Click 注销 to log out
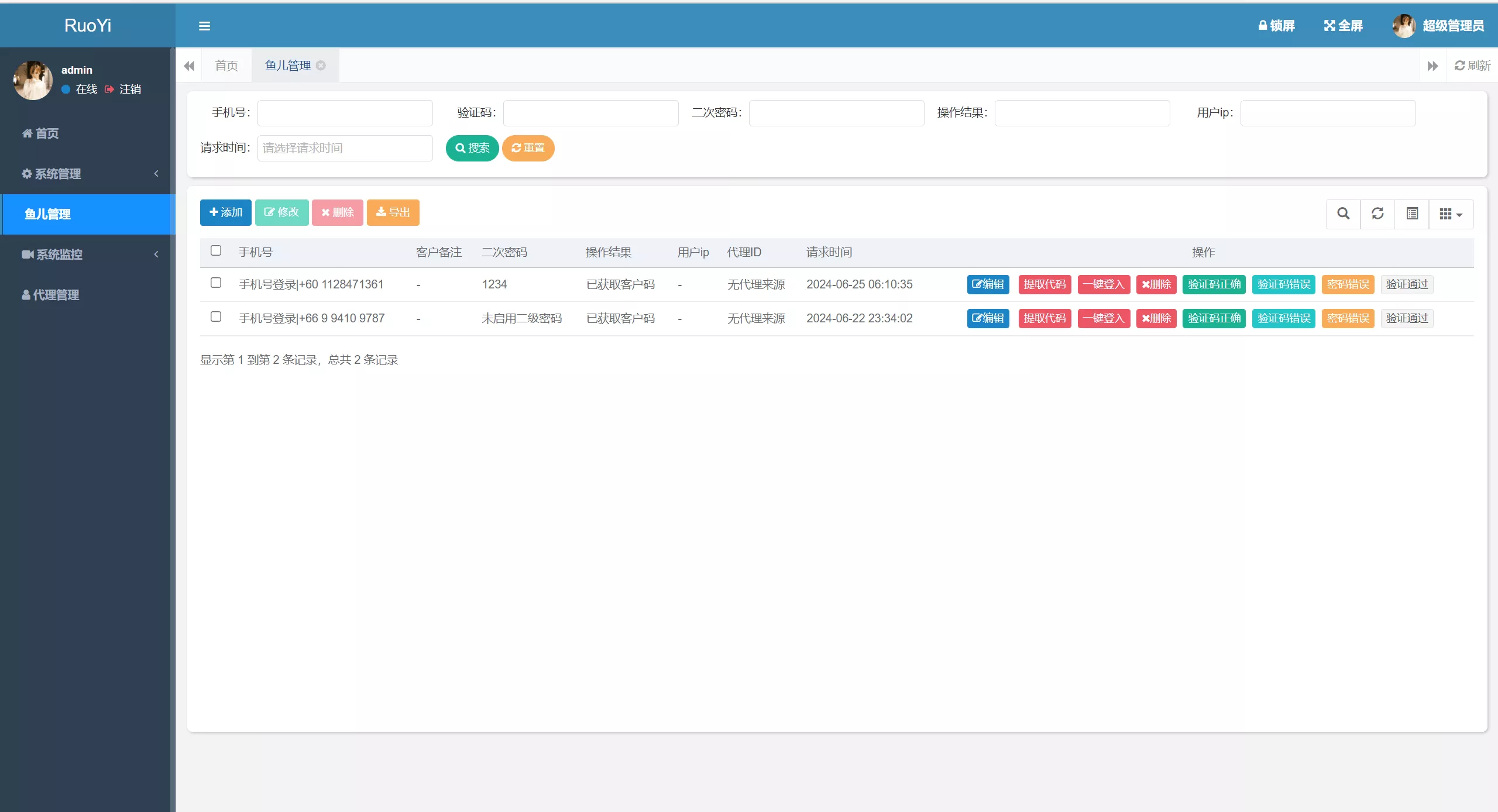The width and height of the screenshot is (1498, 812). pyautogui.click(x=130, y=89)
